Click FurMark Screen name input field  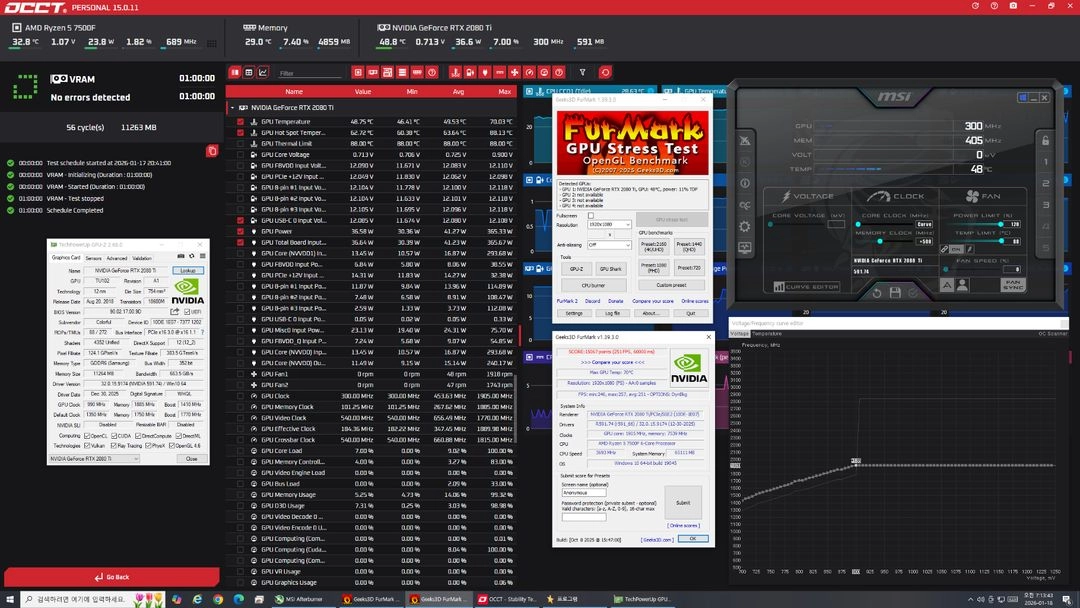pyautogui.click(x=583, y=492)
